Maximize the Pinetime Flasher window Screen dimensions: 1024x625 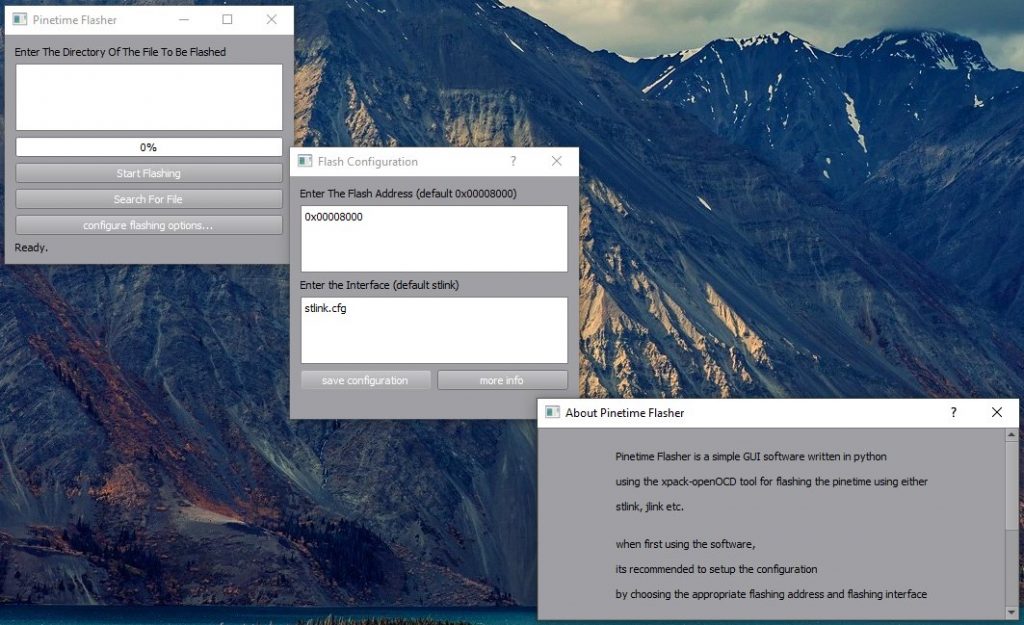pos(227,20)
